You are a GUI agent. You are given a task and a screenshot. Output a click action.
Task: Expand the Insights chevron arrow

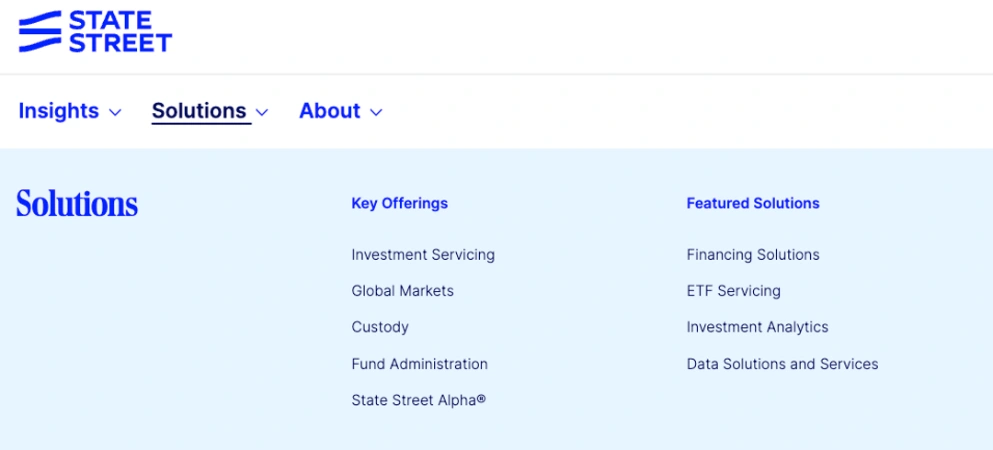pos(115,113)
